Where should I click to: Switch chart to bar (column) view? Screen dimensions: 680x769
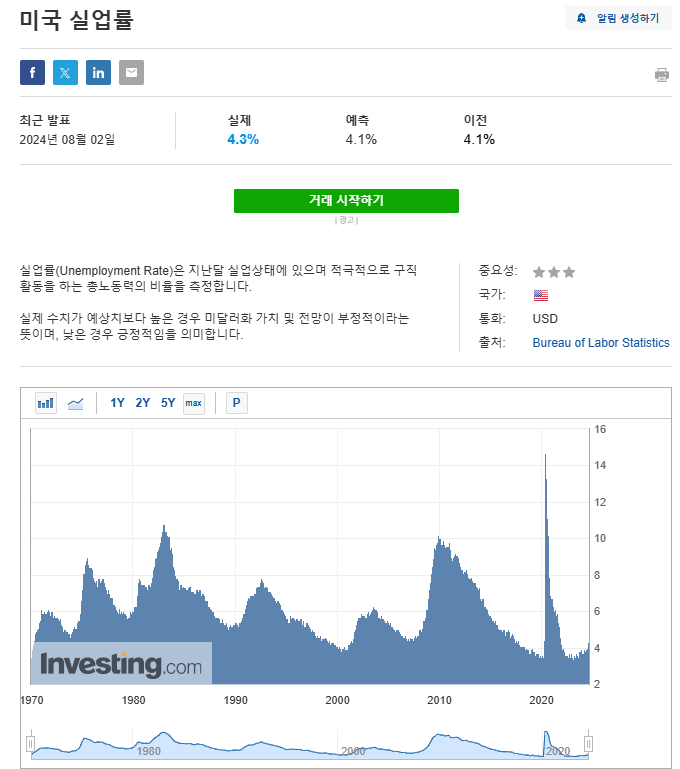tap(46, 403)
